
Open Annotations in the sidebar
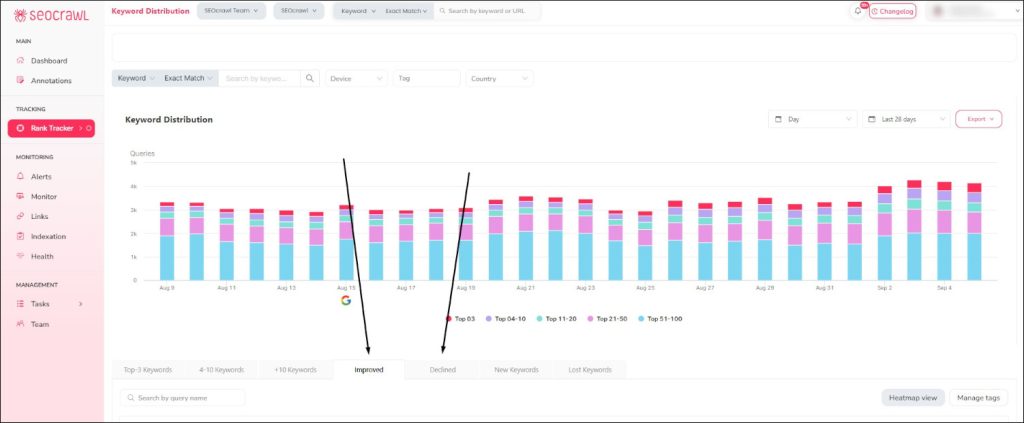click(52, 81)
